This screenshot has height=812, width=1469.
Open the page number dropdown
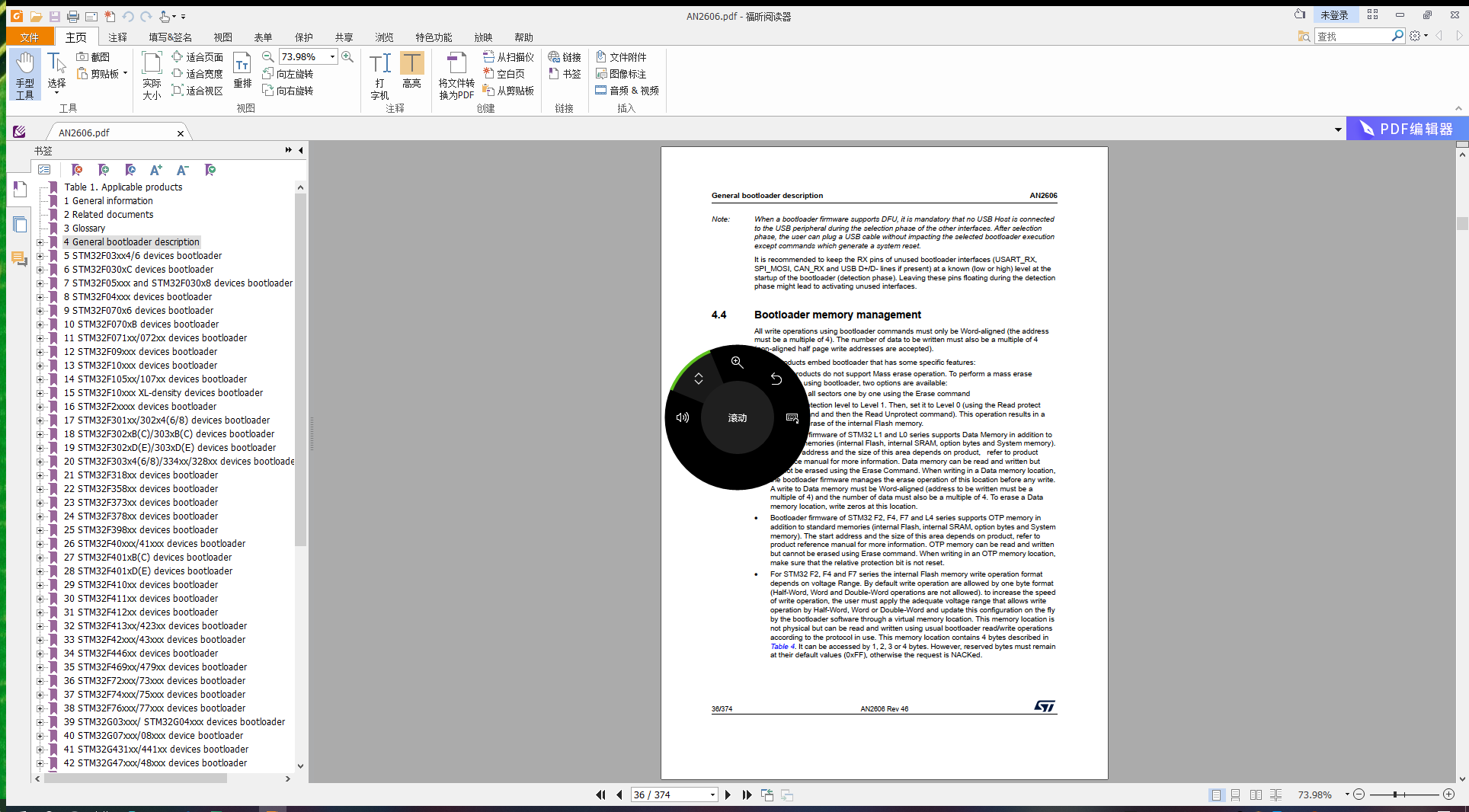[712, 794]
